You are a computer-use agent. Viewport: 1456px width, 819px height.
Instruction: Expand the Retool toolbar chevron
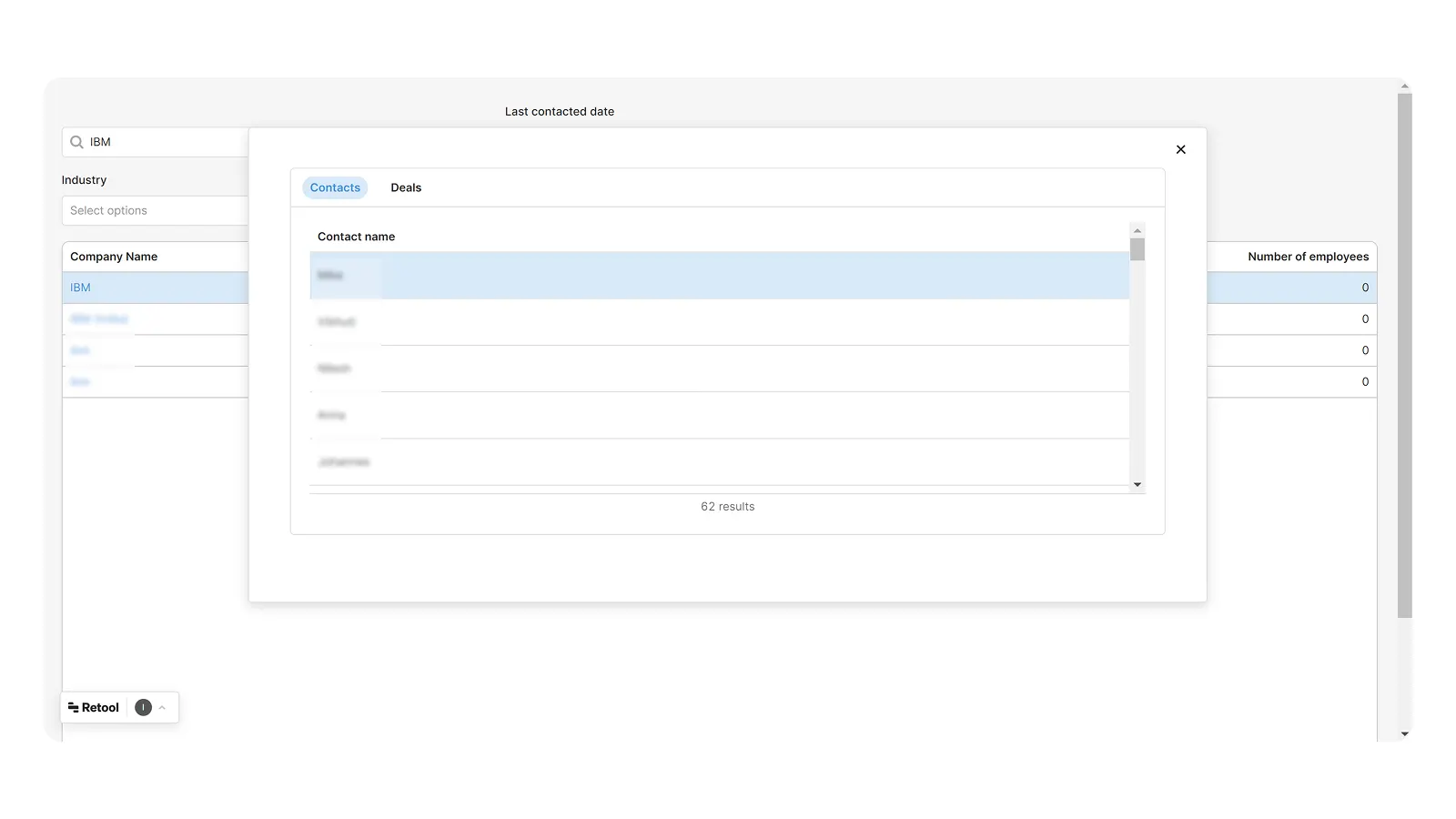(x=162, y=707)
